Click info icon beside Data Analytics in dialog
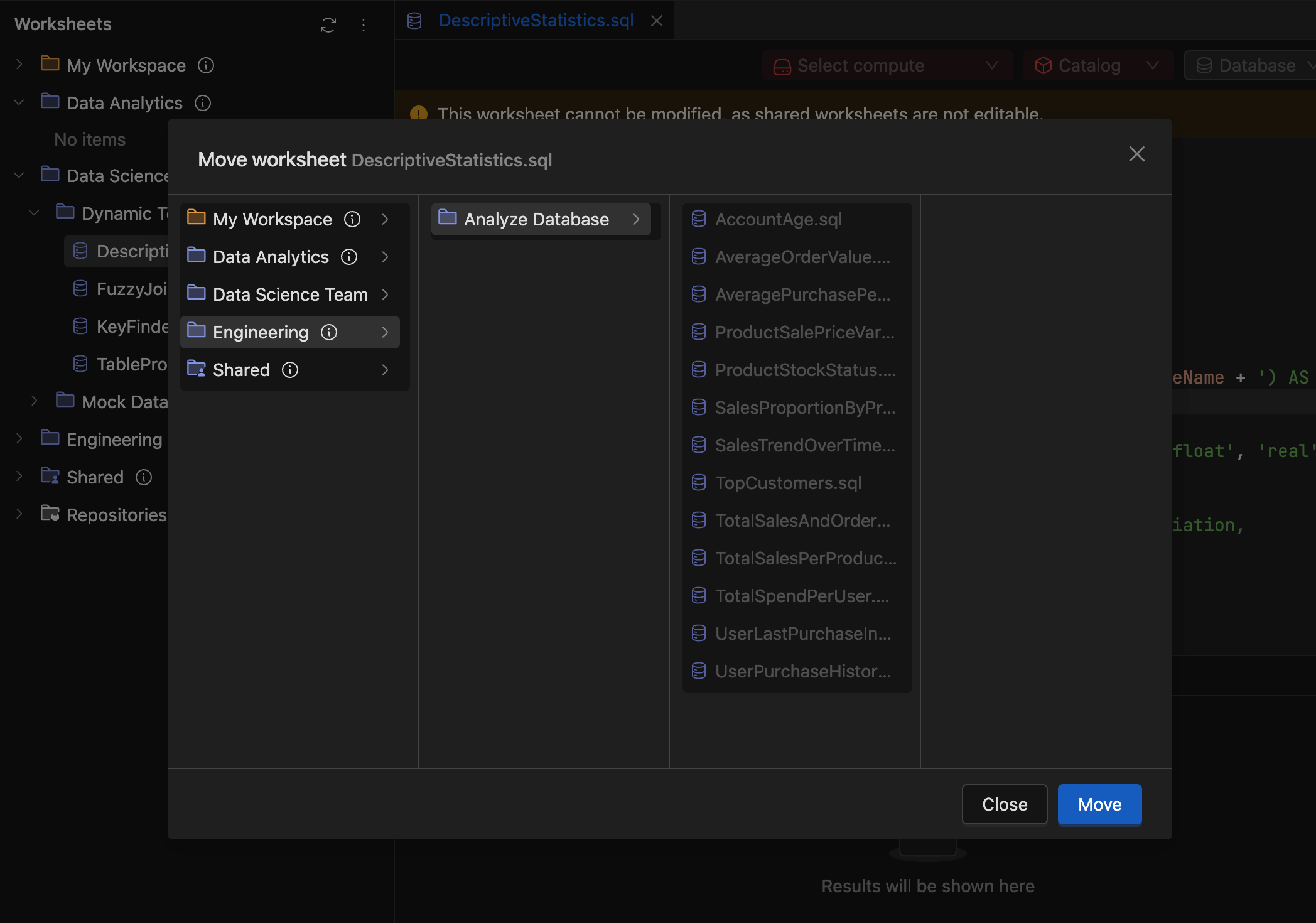This screenshot has width=1316, height=923. [349, 257]
